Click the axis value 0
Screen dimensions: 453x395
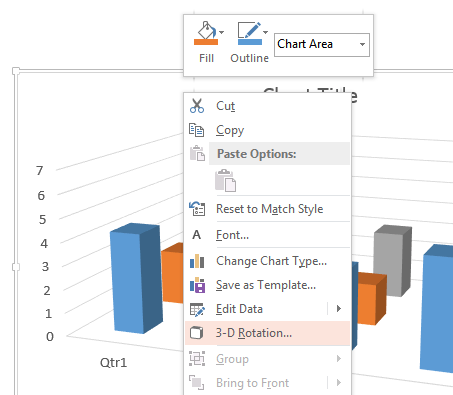pyautogui.click(x=50, y=337)
